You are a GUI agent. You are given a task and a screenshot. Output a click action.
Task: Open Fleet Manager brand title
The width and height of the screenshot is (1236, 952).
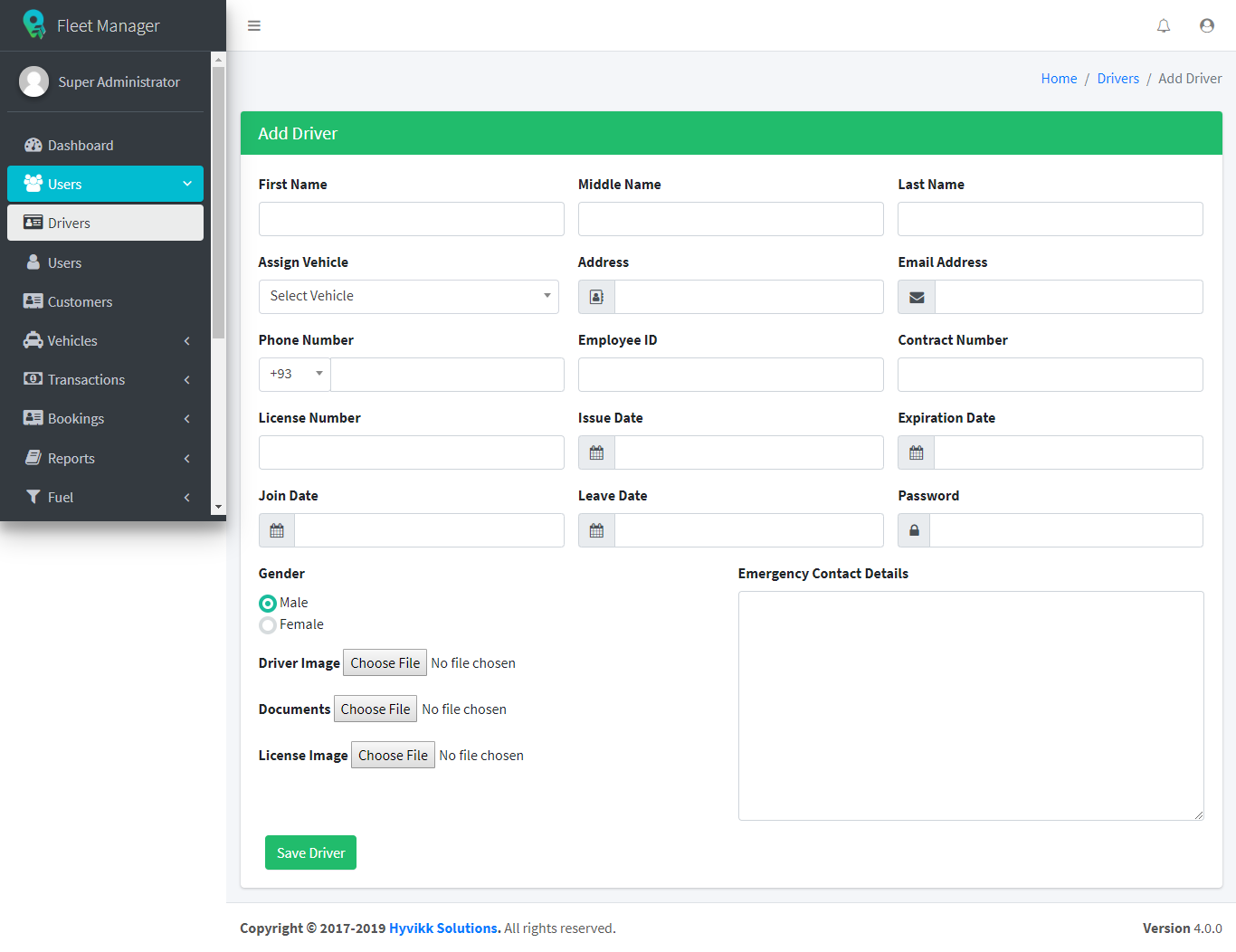[x=109, y=25]
